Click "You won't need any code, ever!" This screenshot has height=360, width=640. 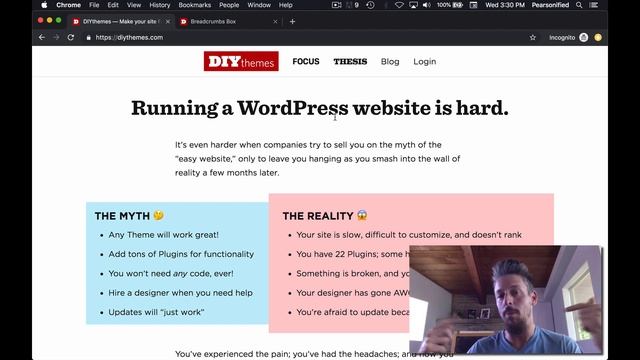coord(171,273)
